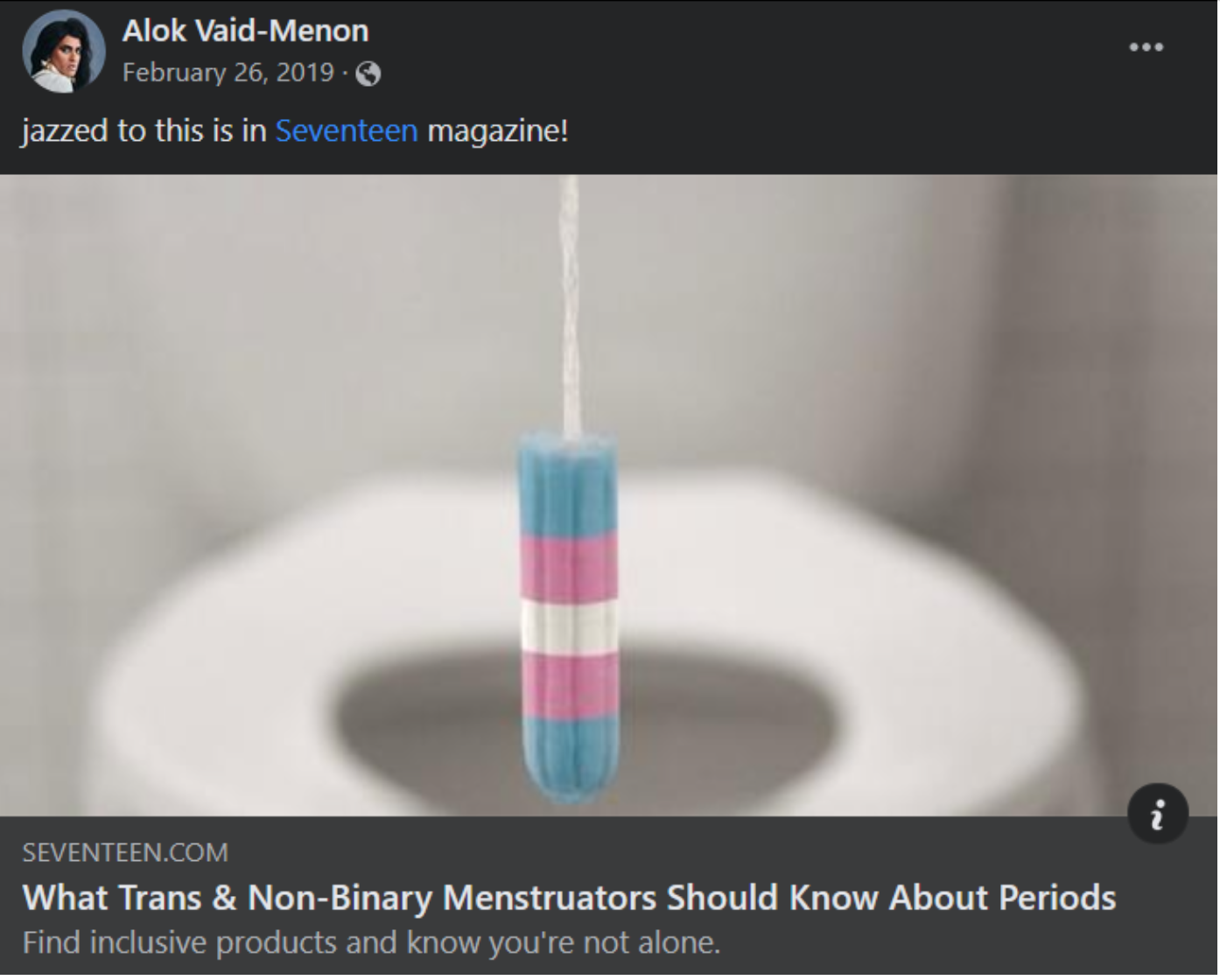Visit the Alok Vaid-Menon name link
This screenshot has height=980, width=1220.
click(246, 31)
